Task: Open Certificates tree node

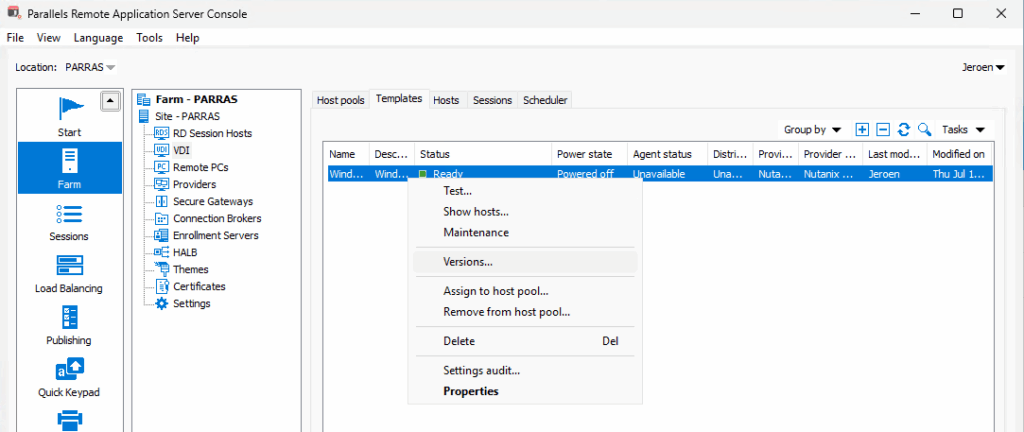Action: tap(199, 286)
